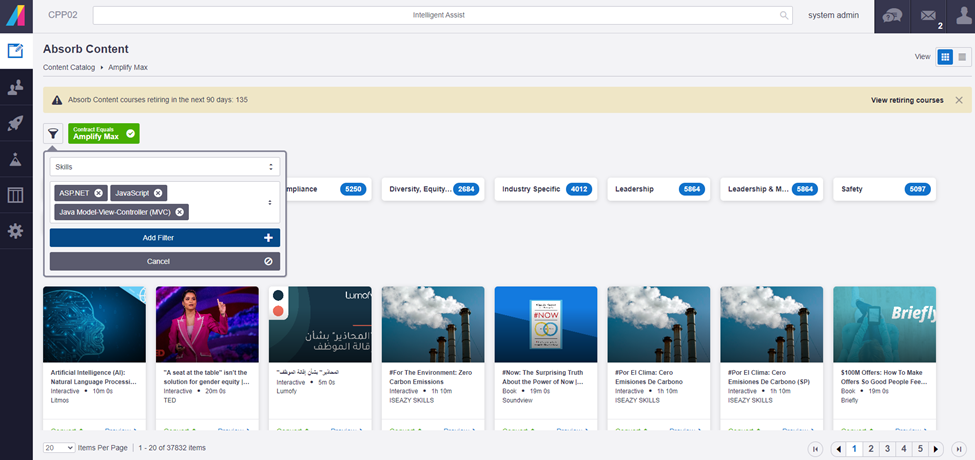This screenshot has width=975, height=460.
Task: Open Artificial Intelligence course thumbnail
Action: (95, 324)
